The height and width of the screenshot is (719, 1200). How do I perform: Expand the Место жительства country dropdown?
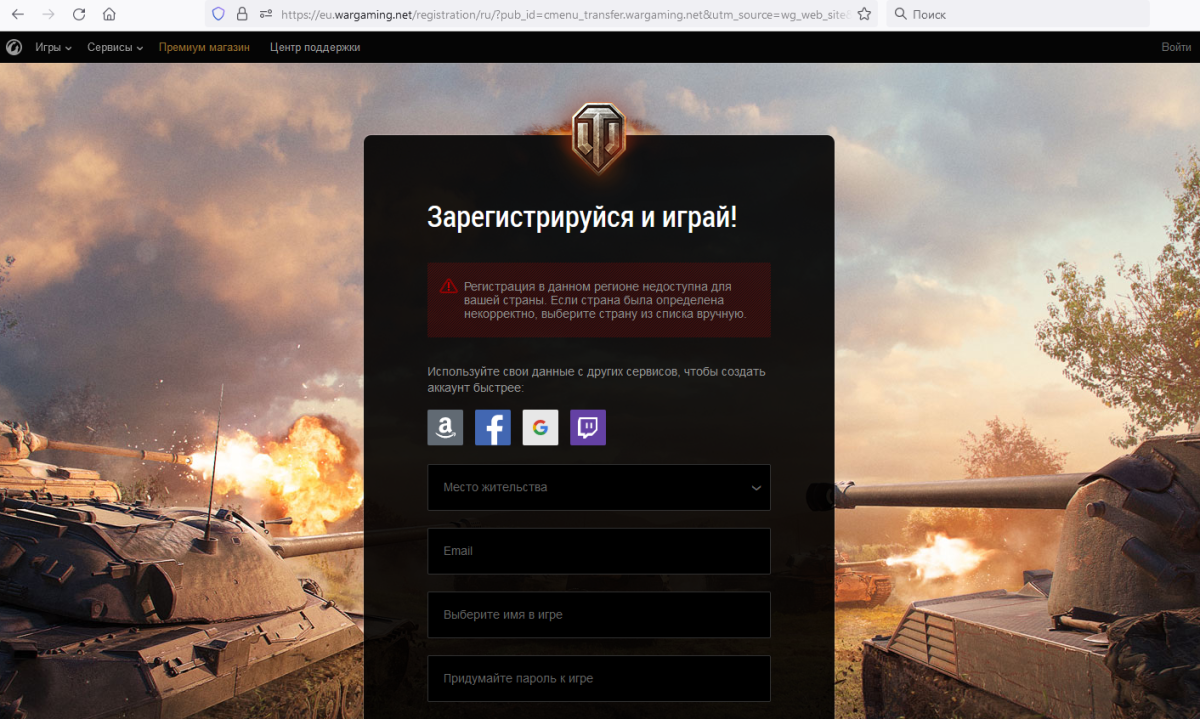coord(599,487)
